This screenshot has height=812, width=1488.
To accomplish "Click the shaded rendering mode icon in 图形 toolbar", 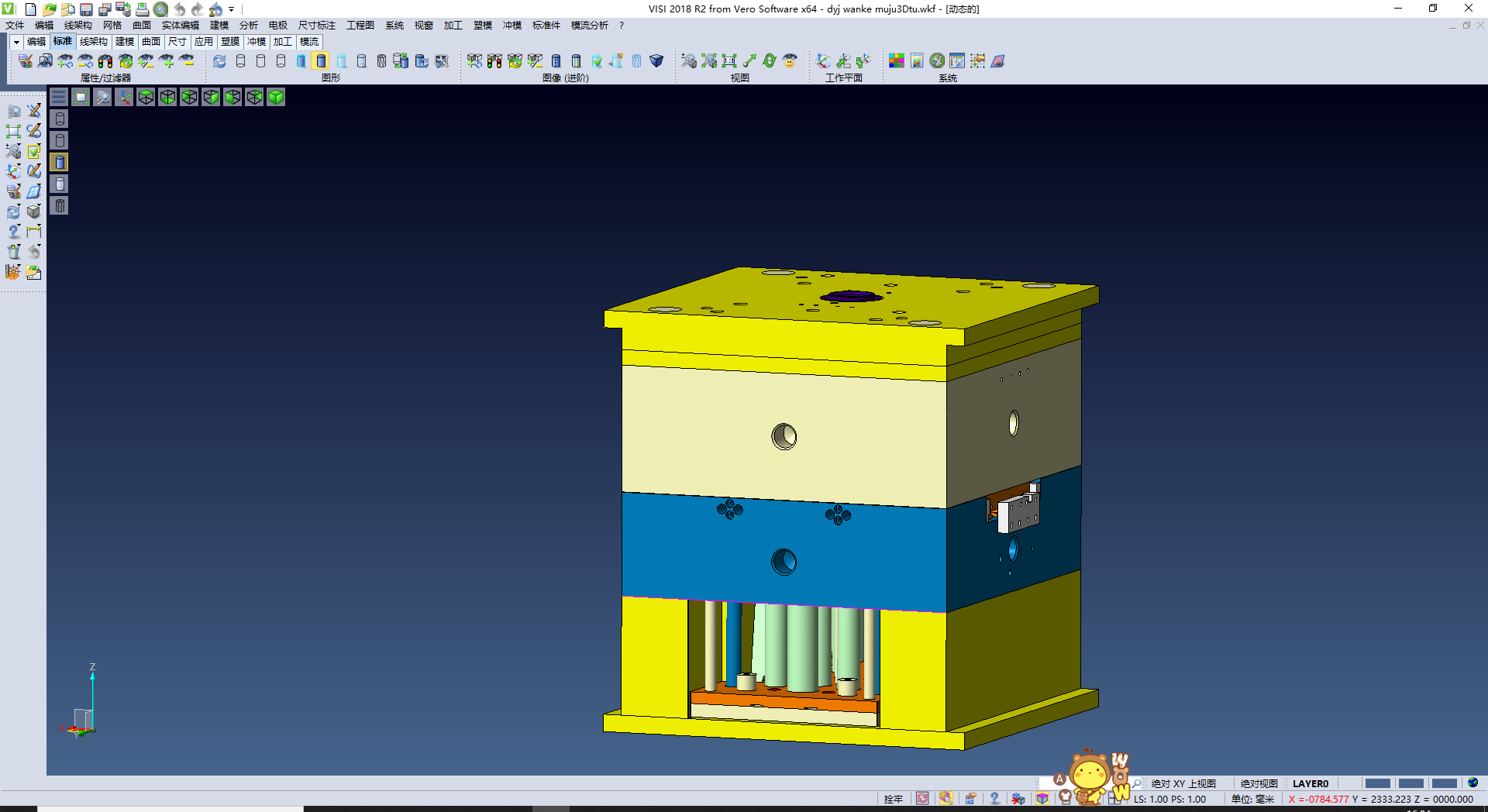I will (x=322, y=61).
